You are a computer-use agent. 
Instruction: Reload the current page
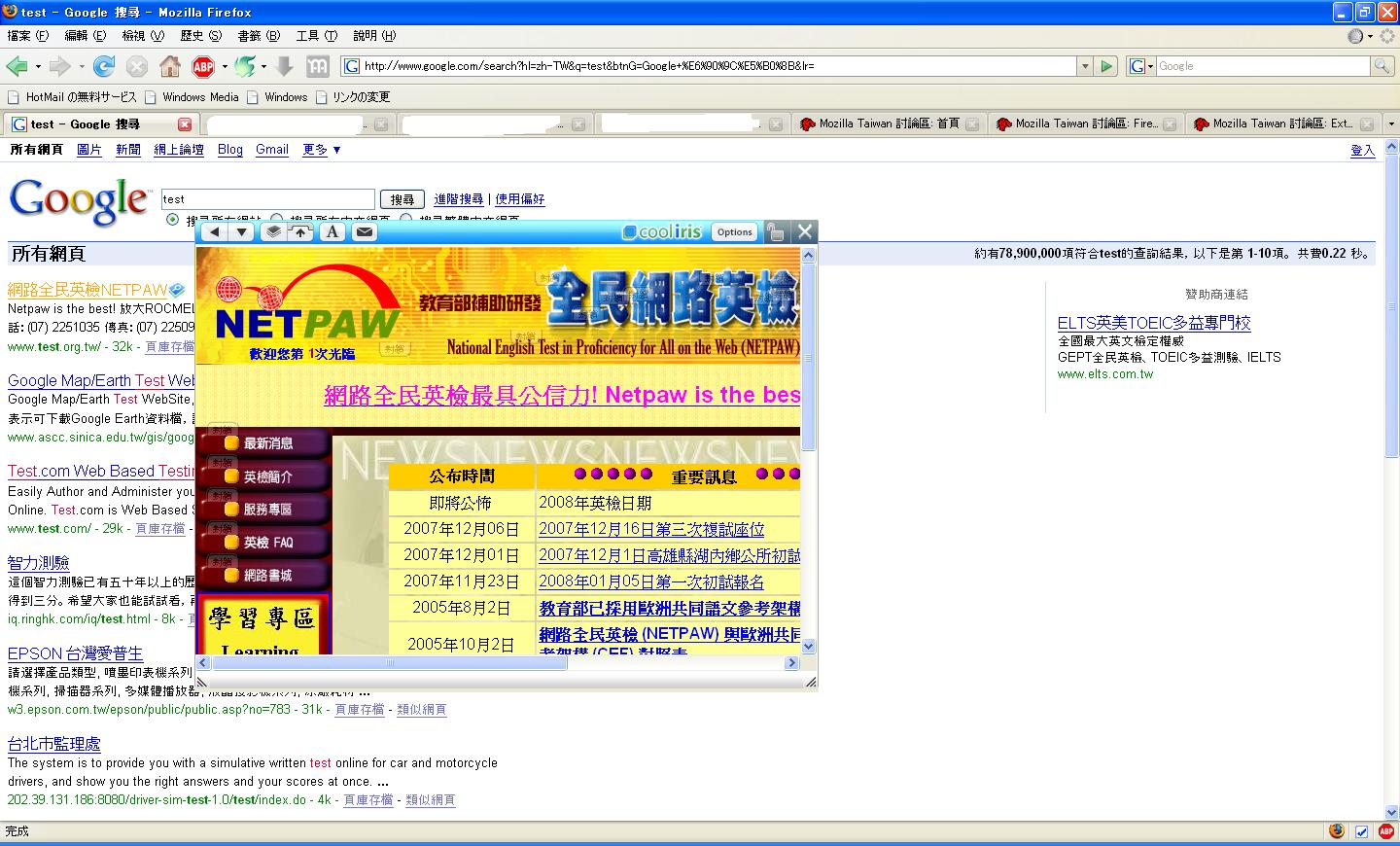click(x=104, y=66)
